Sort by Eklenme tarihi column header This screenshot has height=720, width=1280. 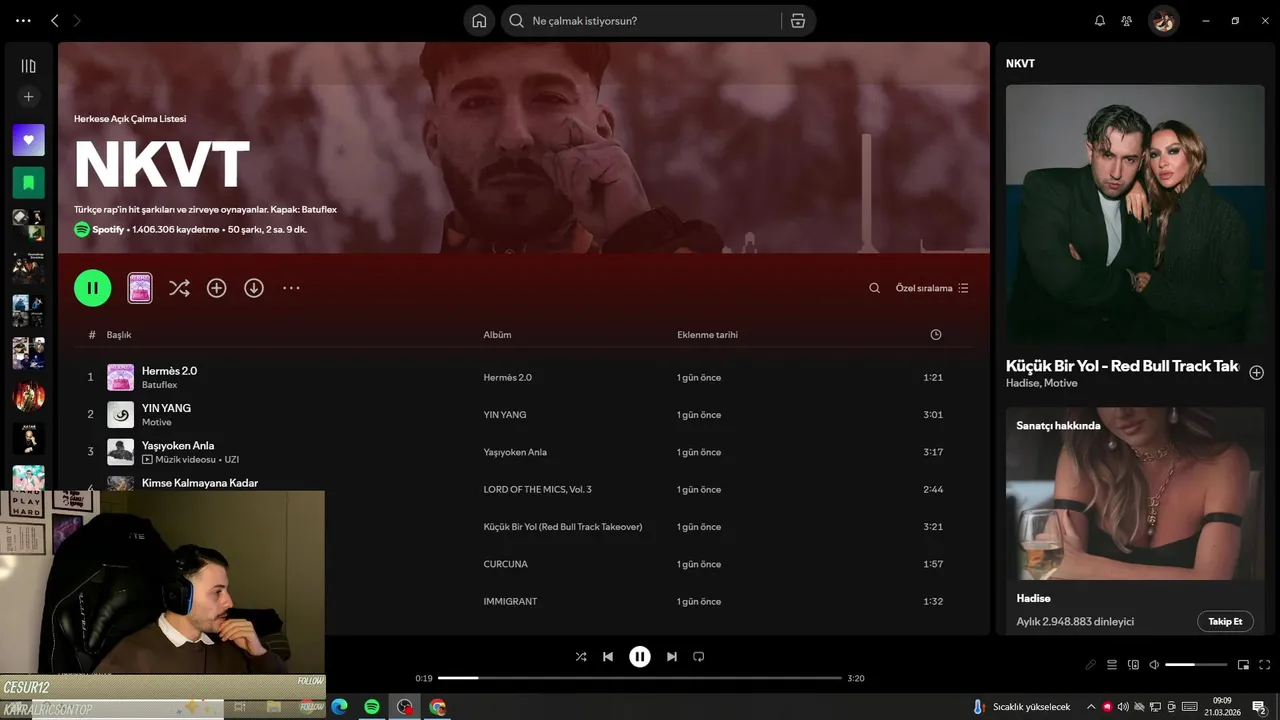click(x=707, y=335)
